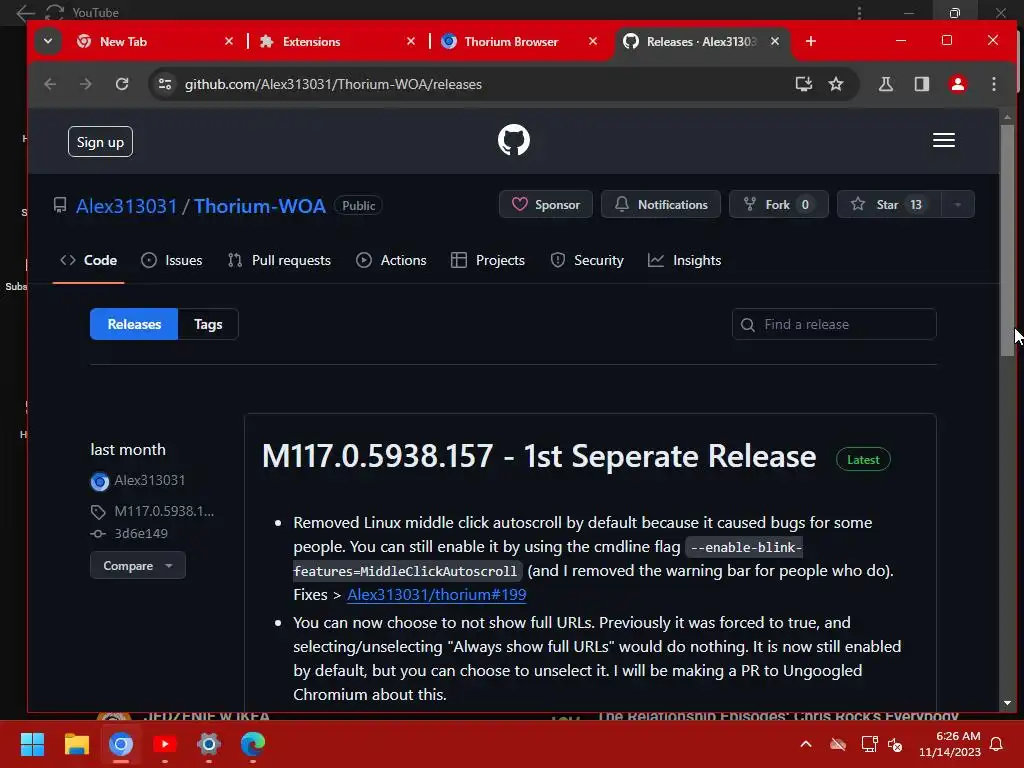
Task: Open a new tab with the plus button
Action: tap(810, 41)
